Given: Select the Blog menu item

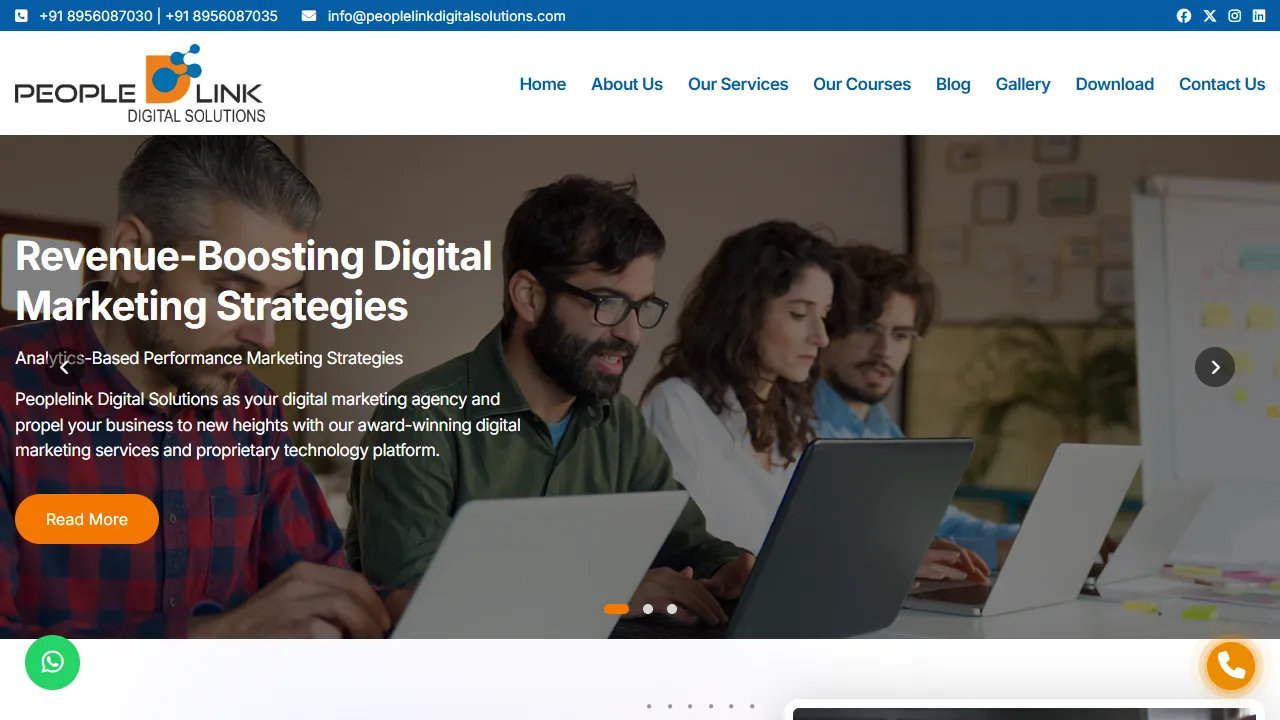Looking at the screenshot, I should [x=952, y=84].
